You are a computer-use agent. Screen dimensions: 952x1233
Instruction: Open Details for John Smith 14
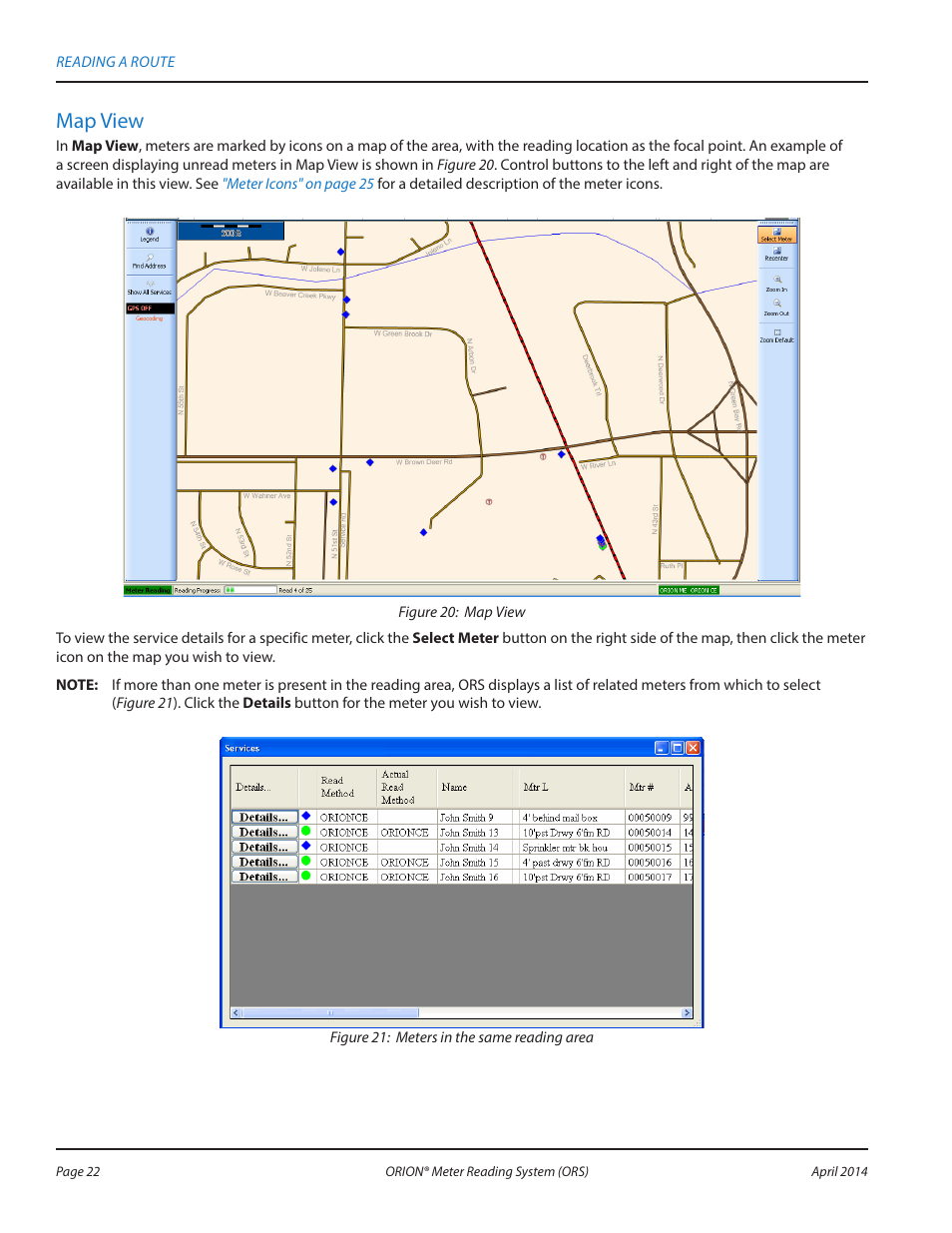pos(264,847)
